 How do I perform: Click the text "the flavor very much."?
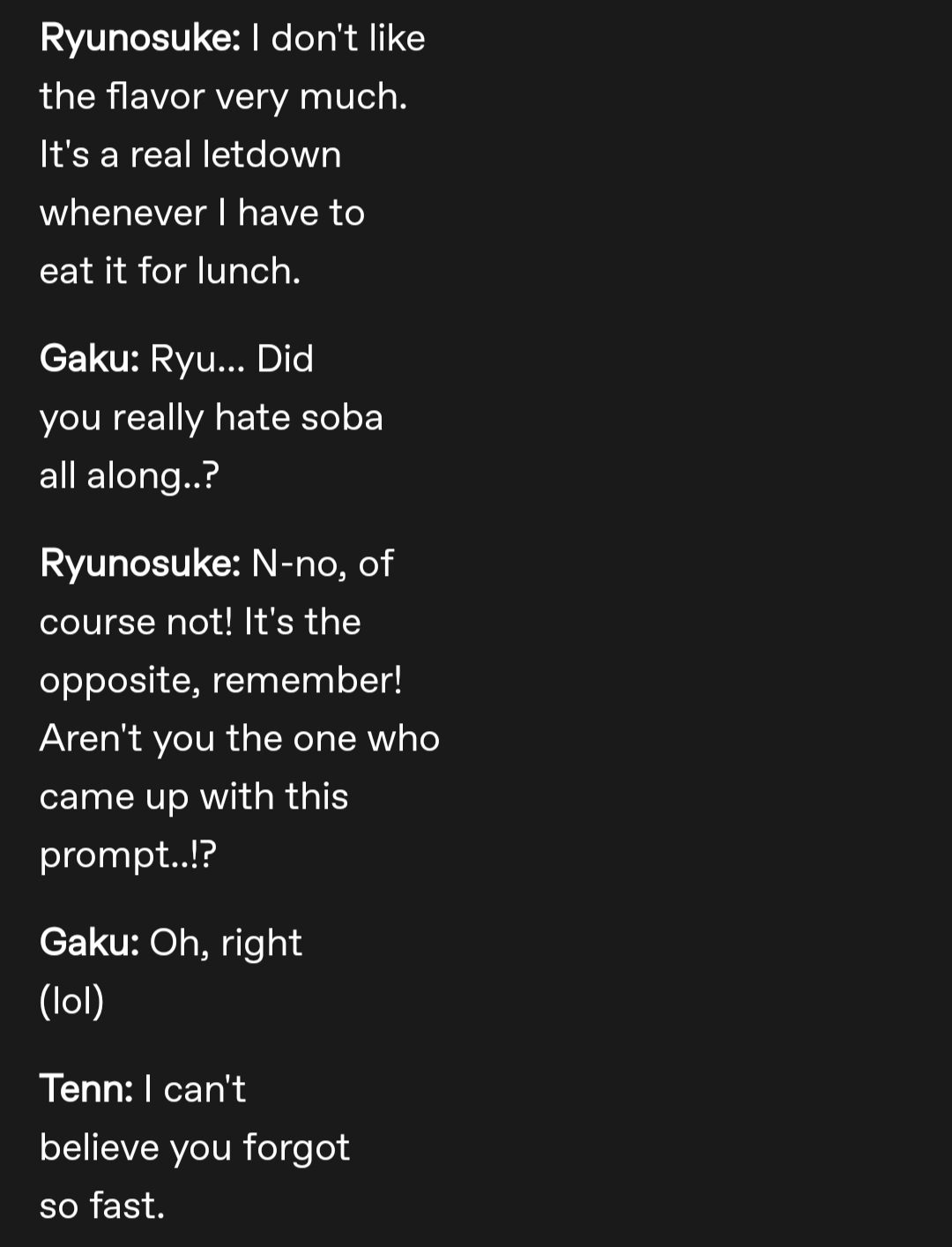[x=223, y=96]
